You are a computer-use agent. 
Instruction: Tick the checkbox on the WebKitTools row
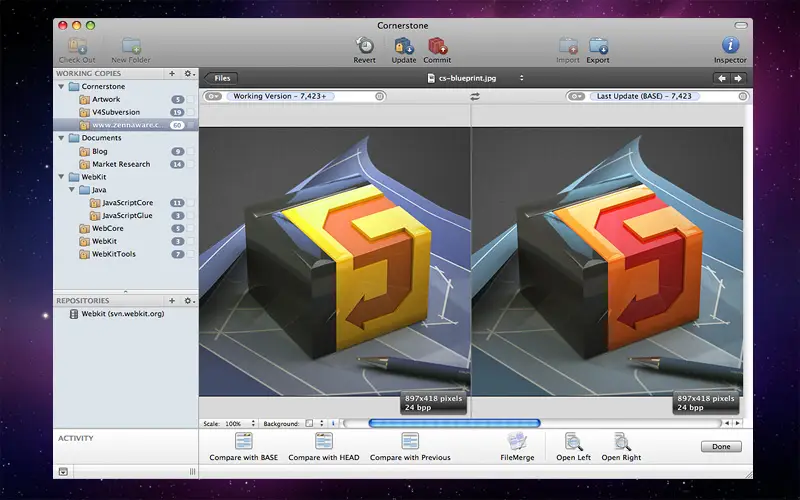click(190, 254)
